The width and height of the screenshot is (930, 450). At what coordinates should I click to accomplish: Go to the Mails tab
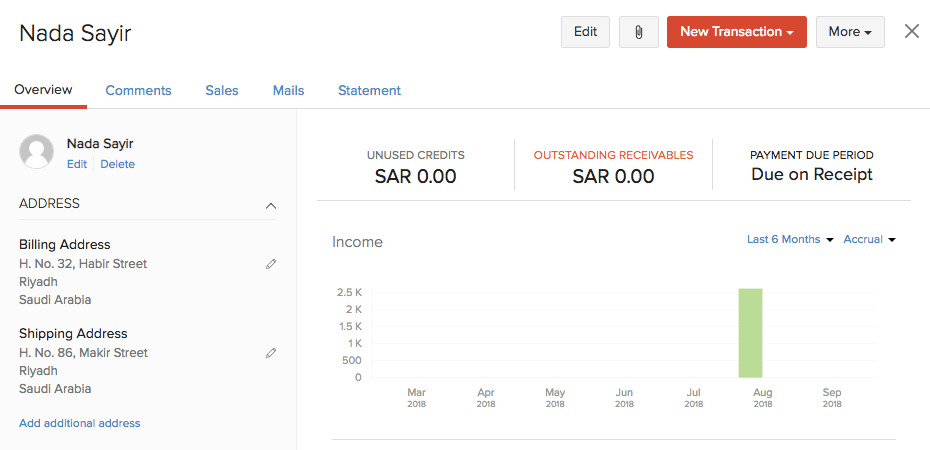[x=288, y=90]
